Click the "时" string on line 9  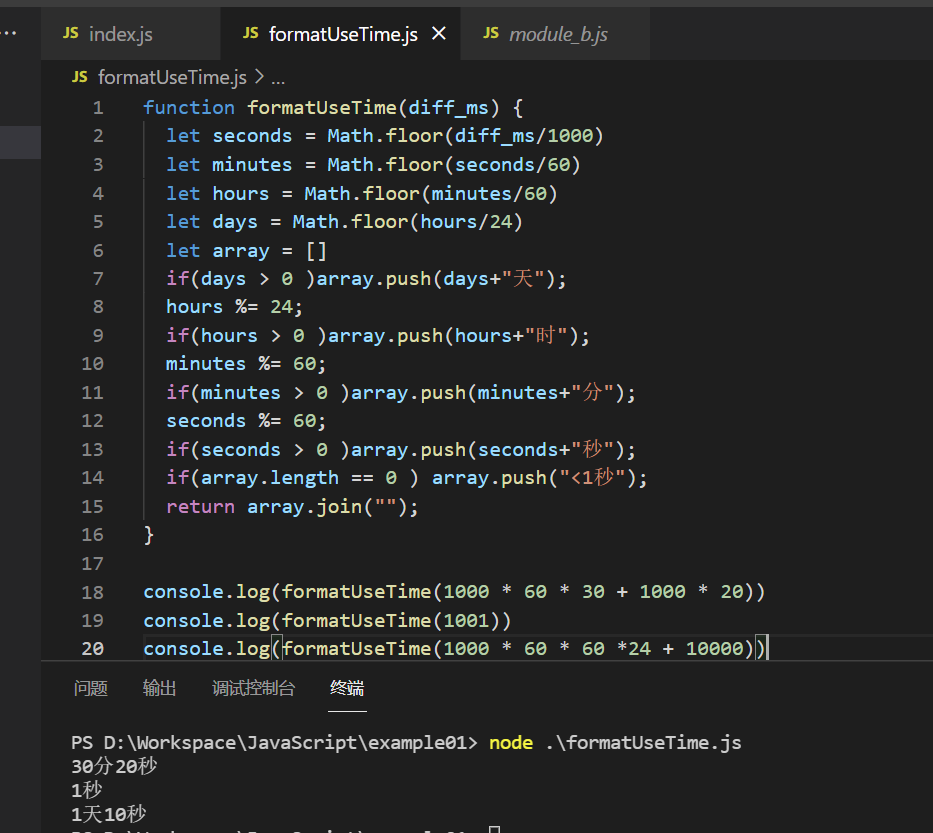pyautogui.click(x=546, y=336)
